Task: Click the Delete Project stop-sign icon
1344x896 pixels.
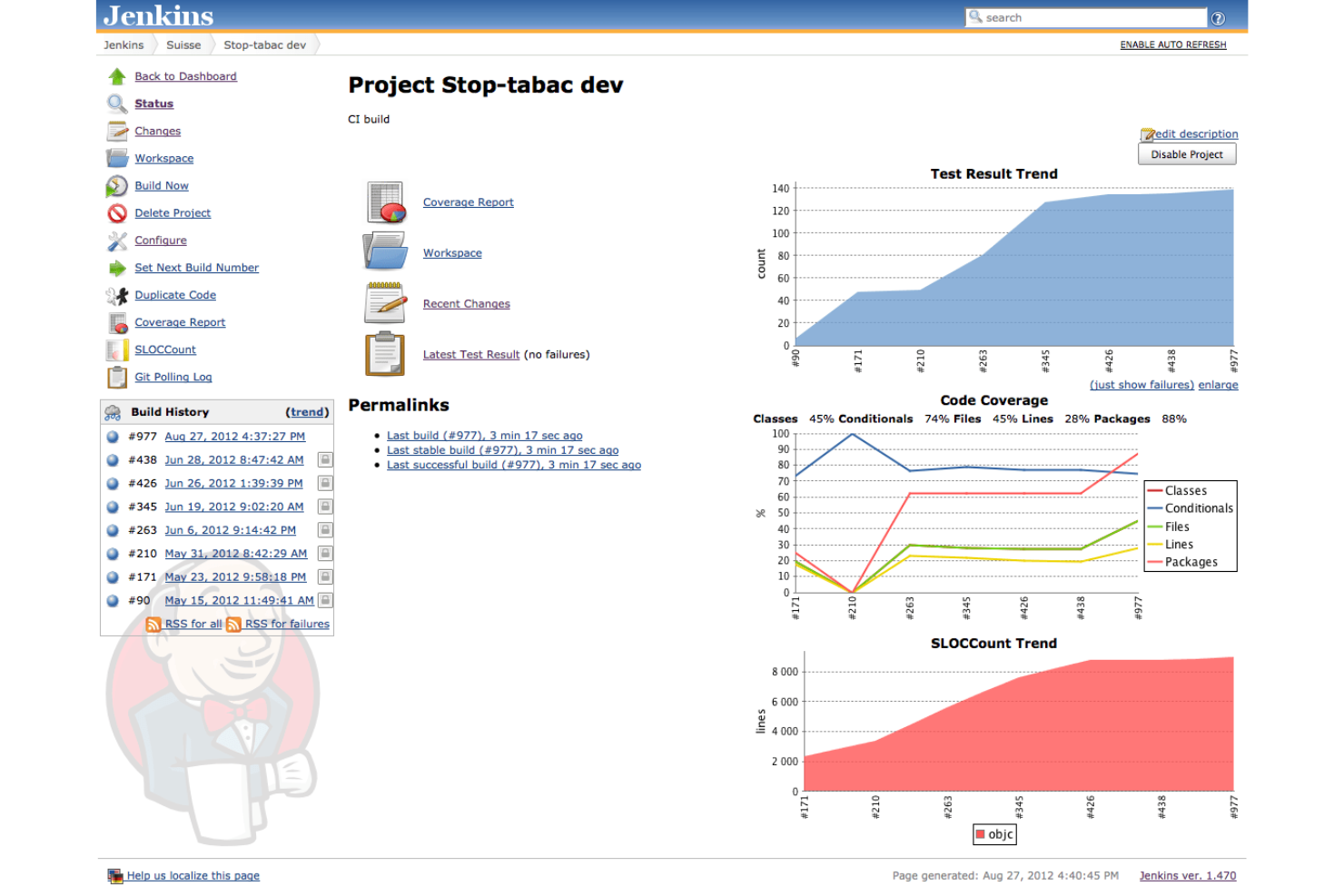Action: coord(116,213)
